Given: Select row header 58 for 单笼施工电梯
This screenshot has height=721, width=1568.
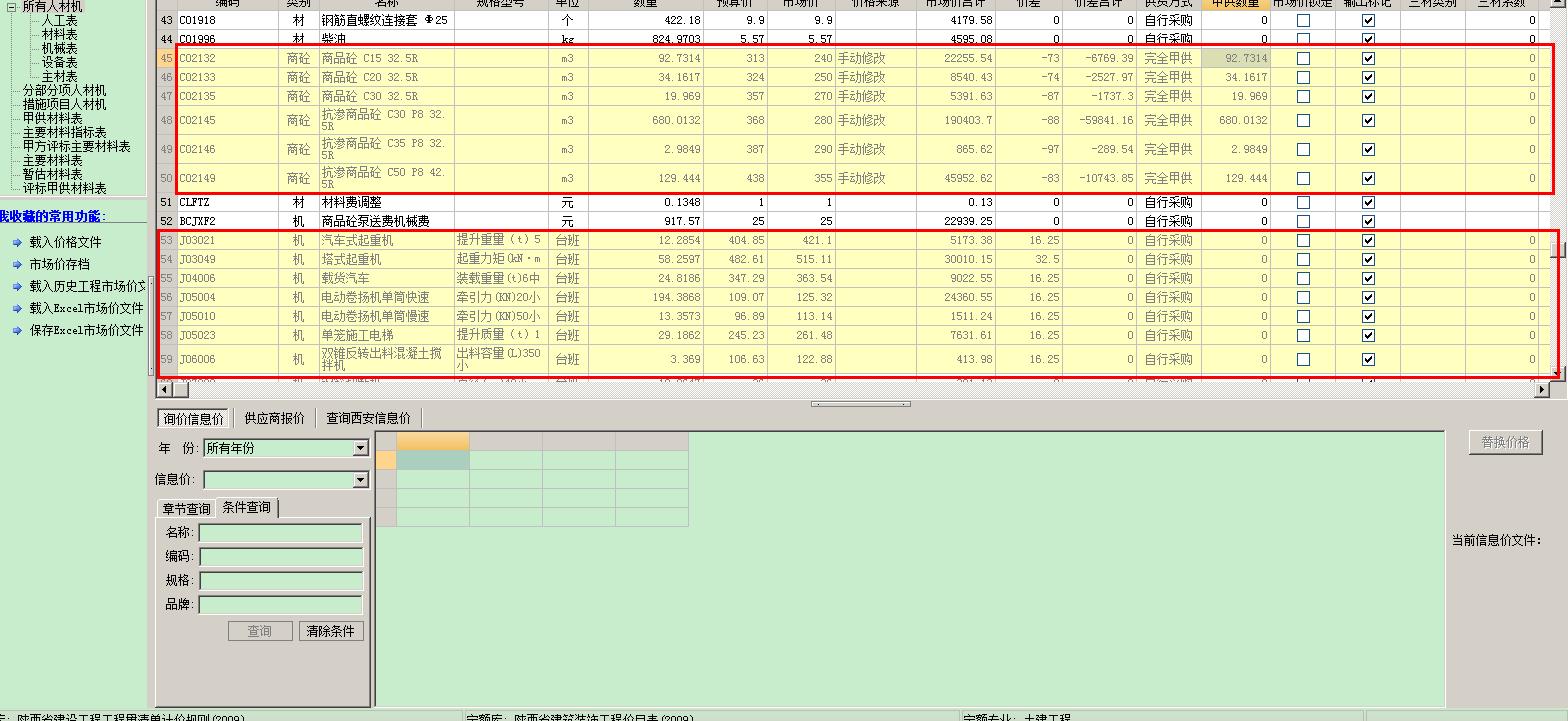Looking at the screenshot, I should [167, 335].
